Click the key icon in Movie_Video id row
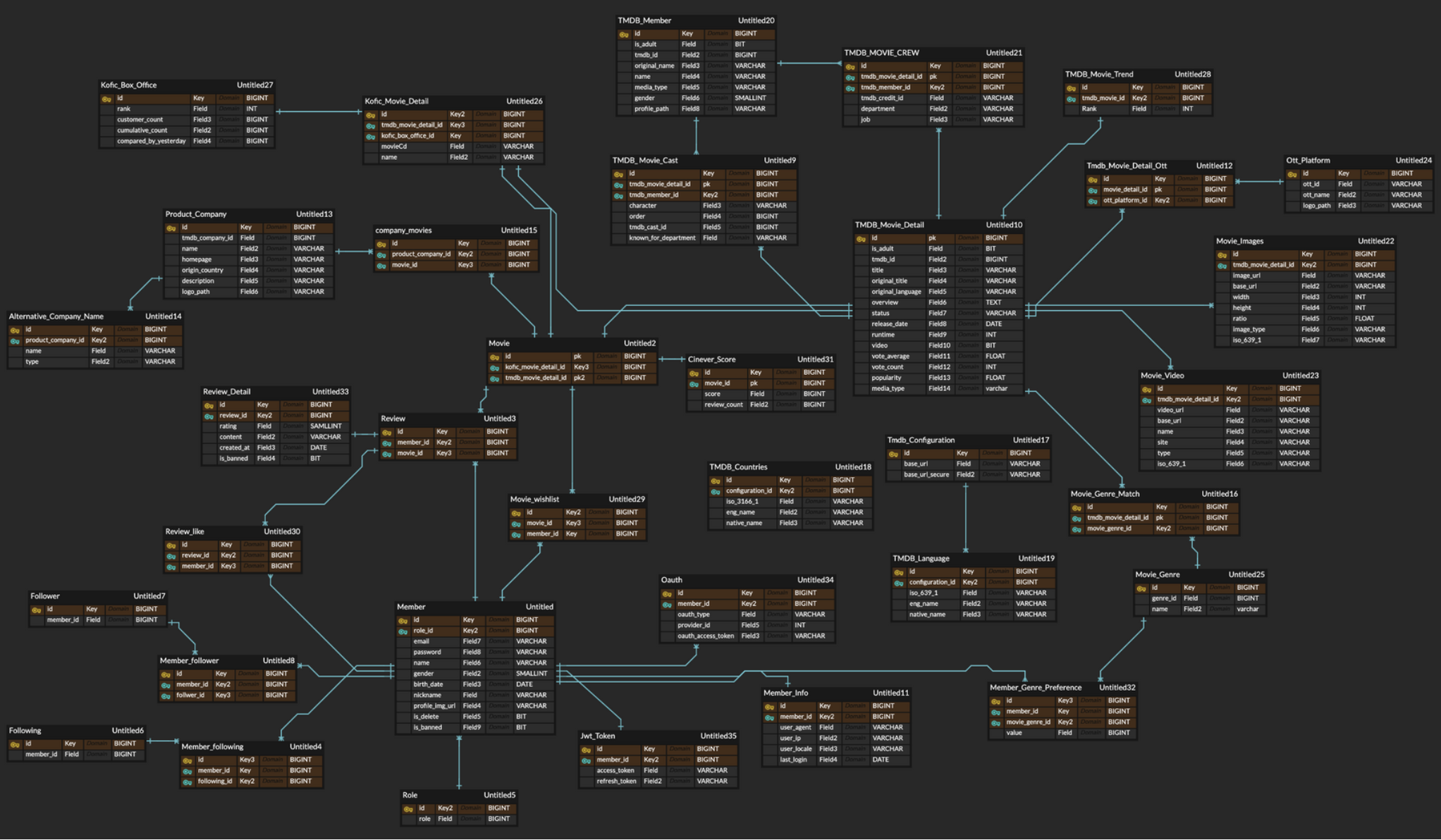The image size is (1441, 840). 1146,390
